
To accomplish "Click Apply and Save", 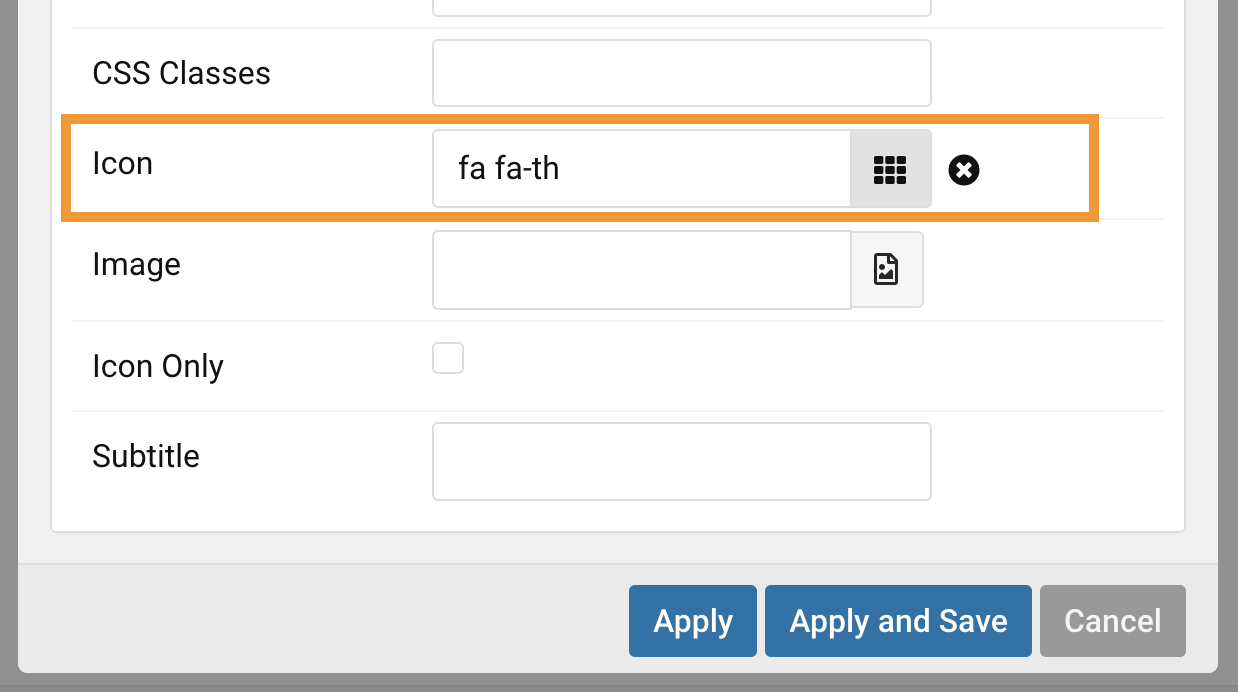I will tap(898, 621).
